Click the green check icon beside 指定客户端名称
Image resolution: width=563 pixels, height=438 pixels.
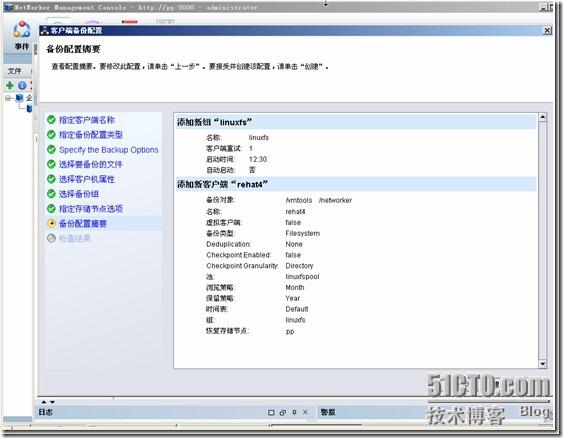(51, 120)
